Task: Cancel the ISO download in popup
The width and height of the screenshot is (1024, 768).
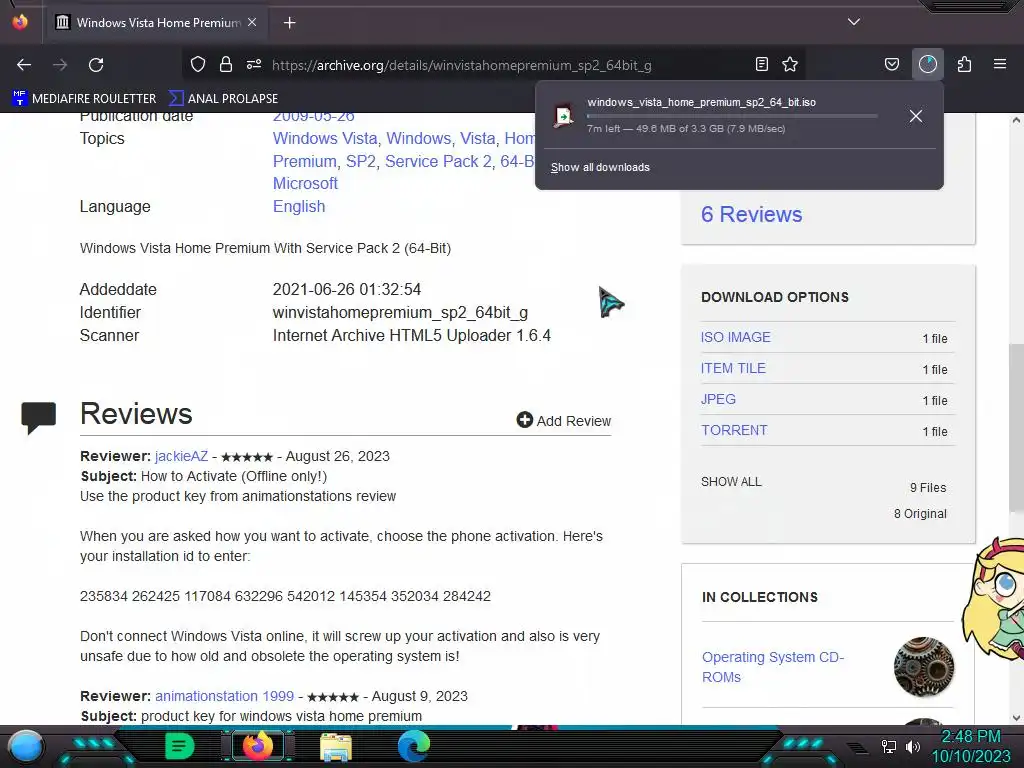Action: point(916,116)
